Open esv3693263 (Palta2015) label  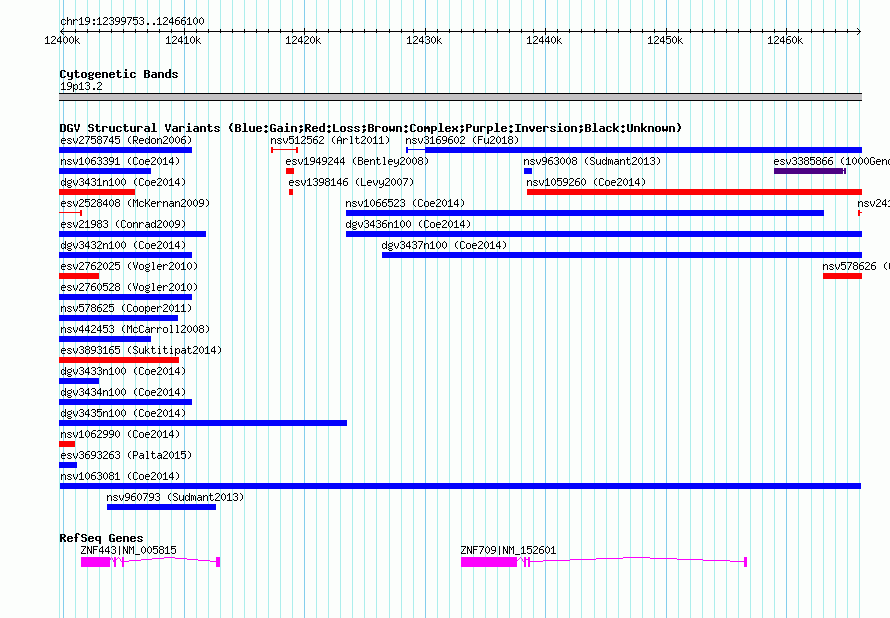pyautogui.click(x=126, y=455)
